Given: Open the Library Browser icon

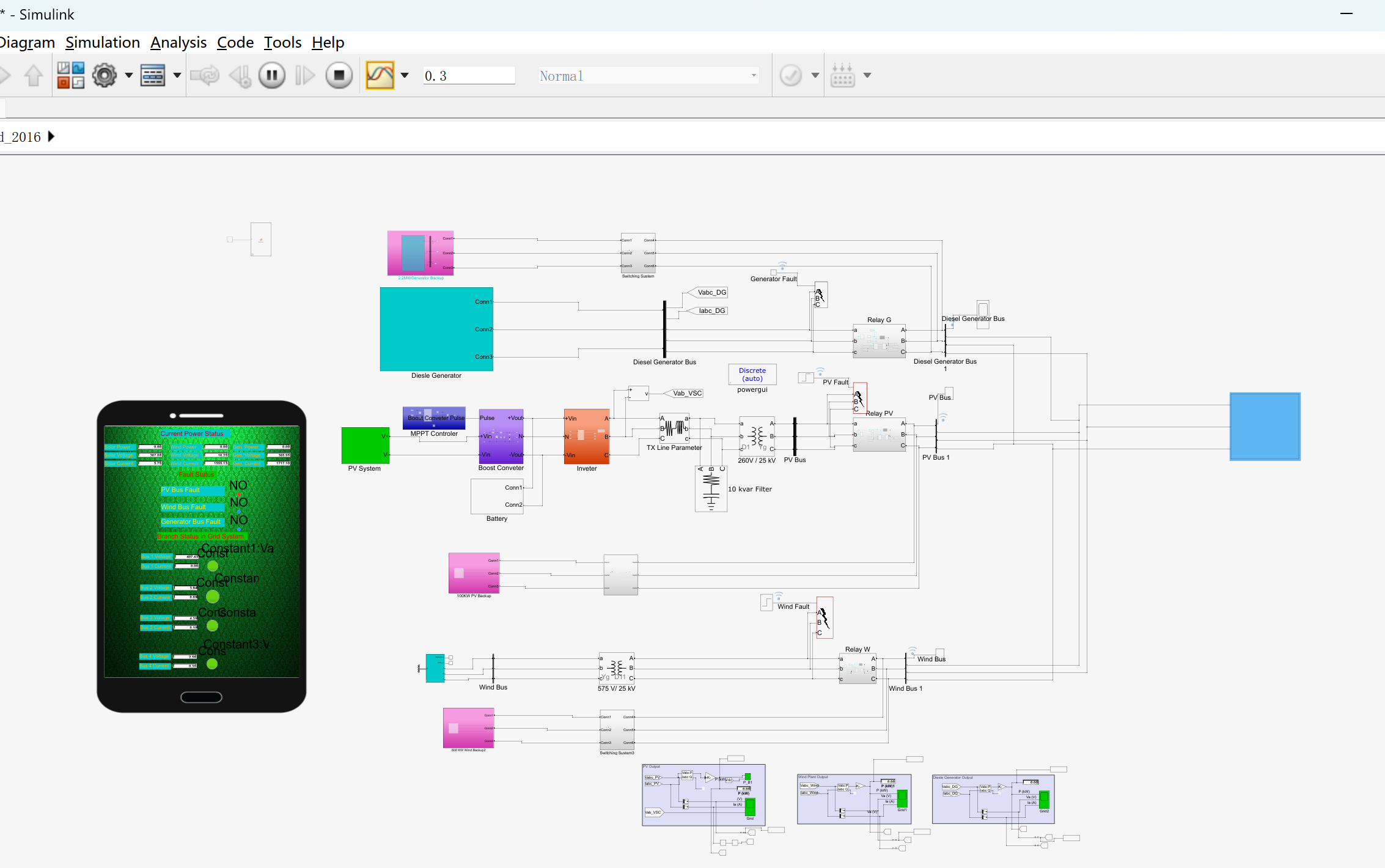Looking at the screenshot, I should 70,75.
